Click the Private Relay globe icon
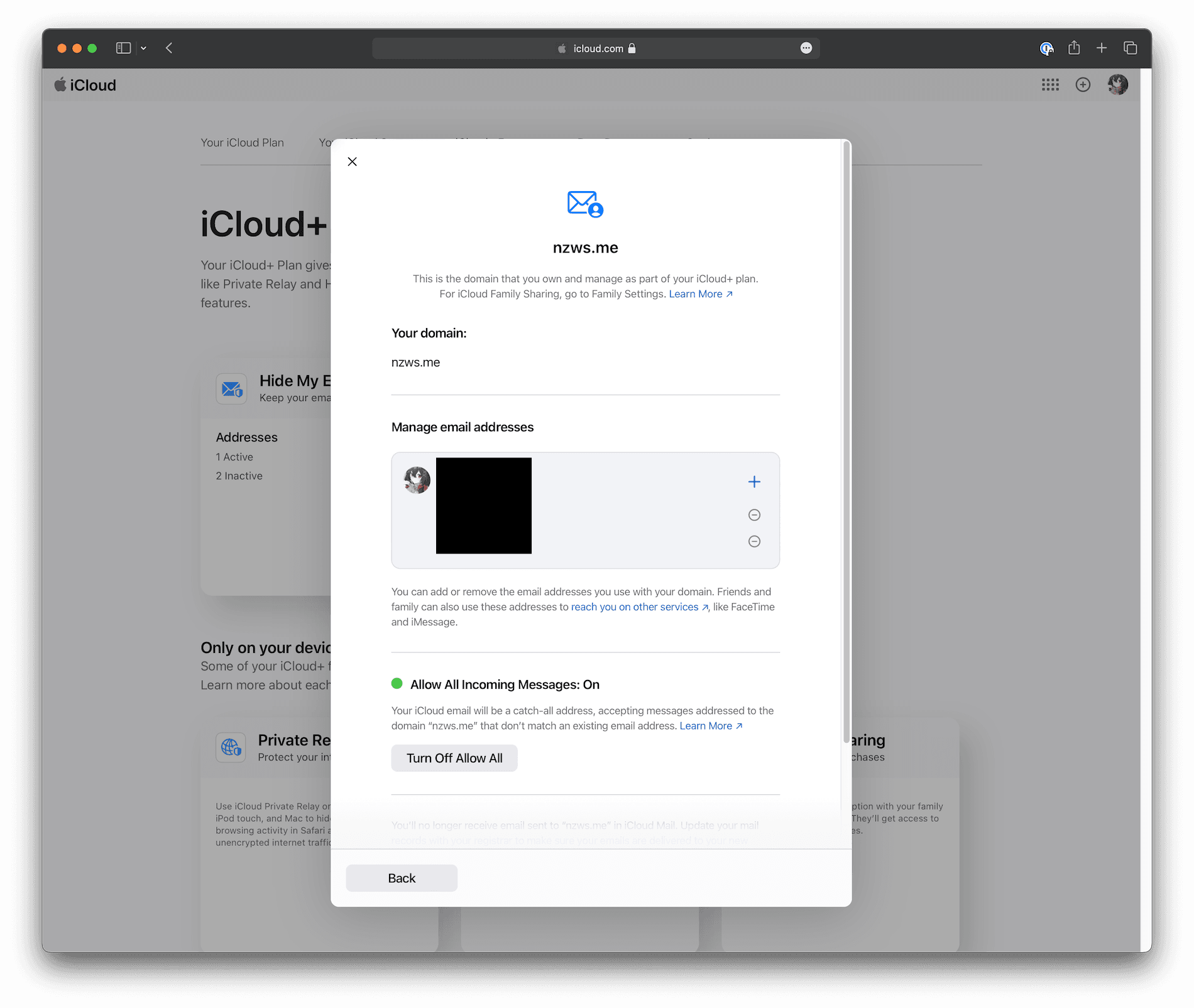Image resolution: width=1194 pixels, height=1008 pixels. tap(231, 747)
